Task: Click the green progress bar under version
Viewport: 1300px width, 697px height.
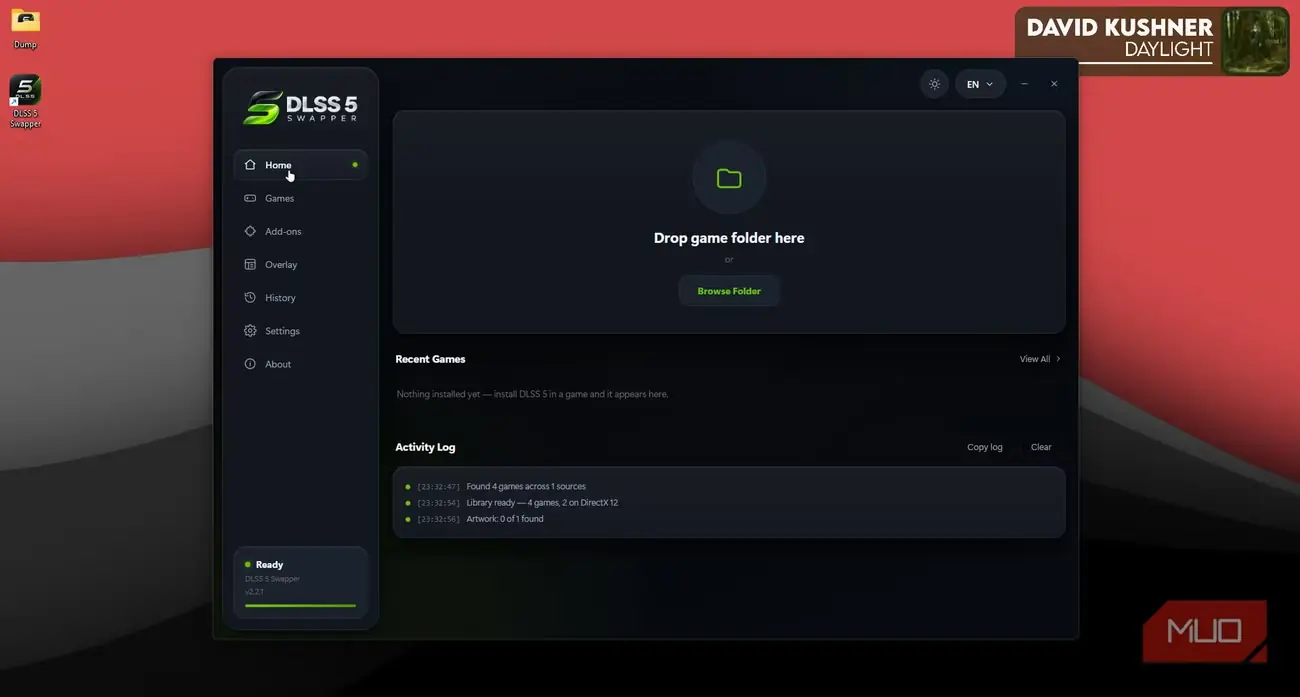Action: tap(300, 605)
